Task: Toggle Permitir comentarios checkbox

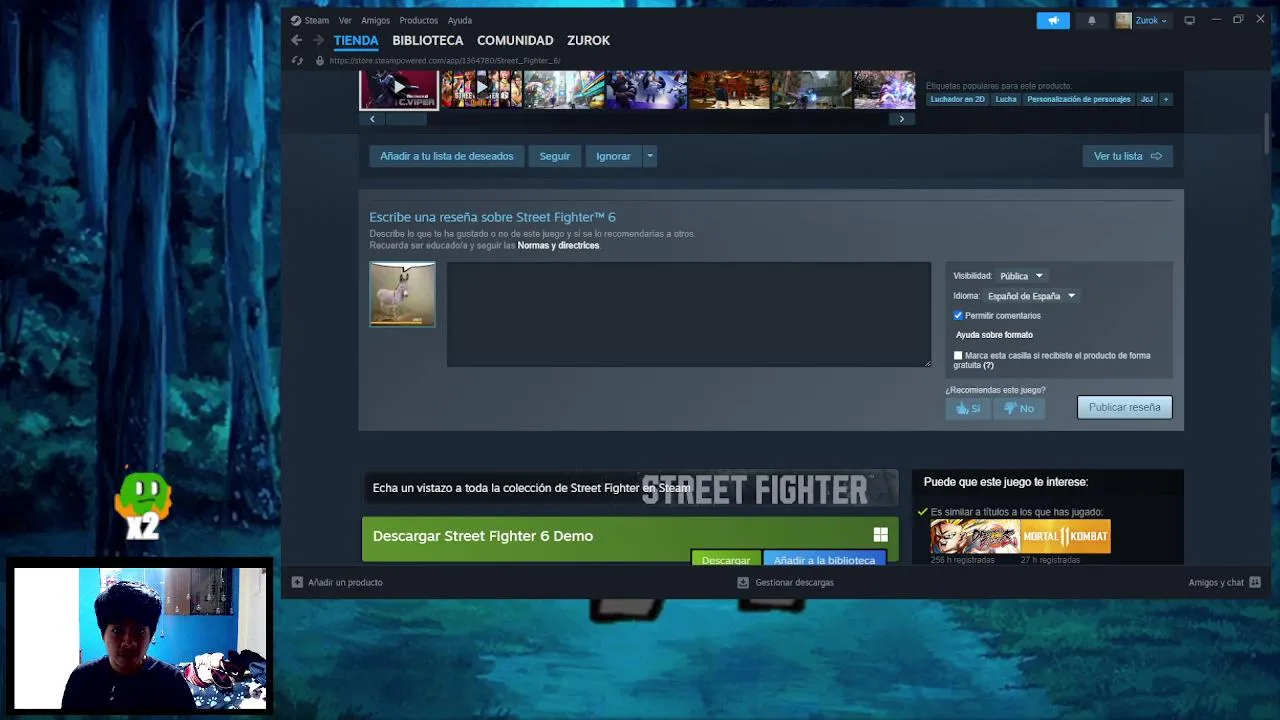Action: point(958,315)
